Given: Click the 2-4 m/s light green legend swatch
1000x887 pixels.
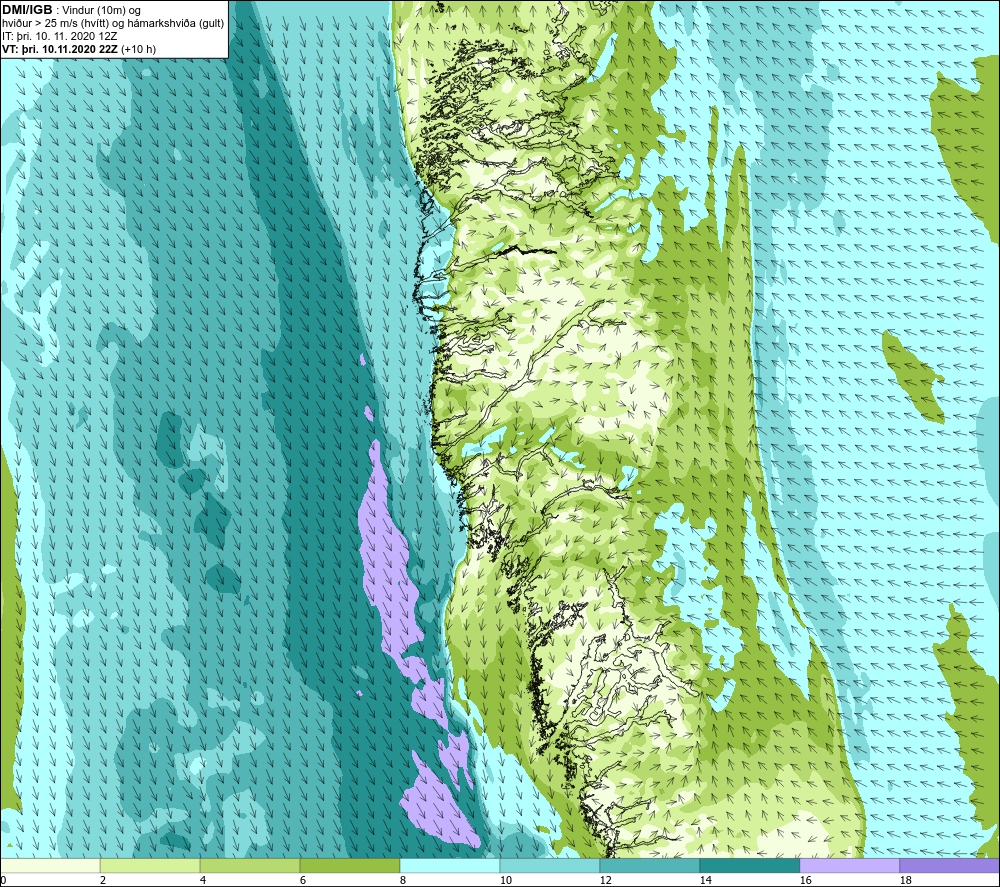Looking at the screenshot, I should (150, 865).
